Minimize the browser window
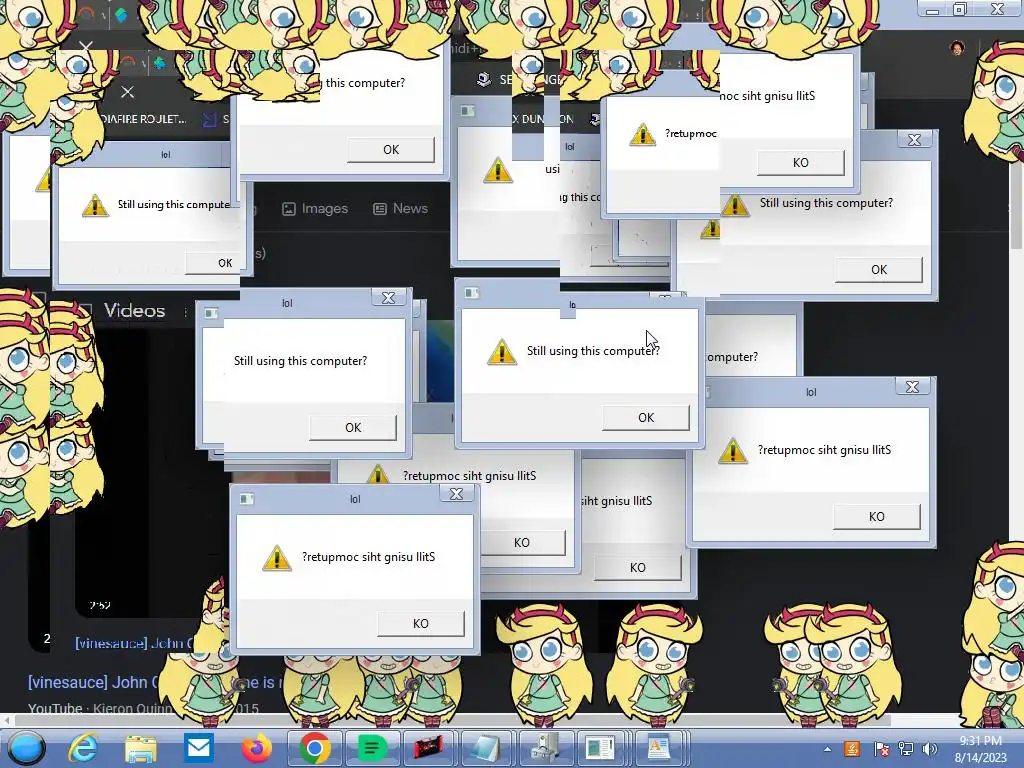This screenshot has width=1024, height=768. point(932,9)
